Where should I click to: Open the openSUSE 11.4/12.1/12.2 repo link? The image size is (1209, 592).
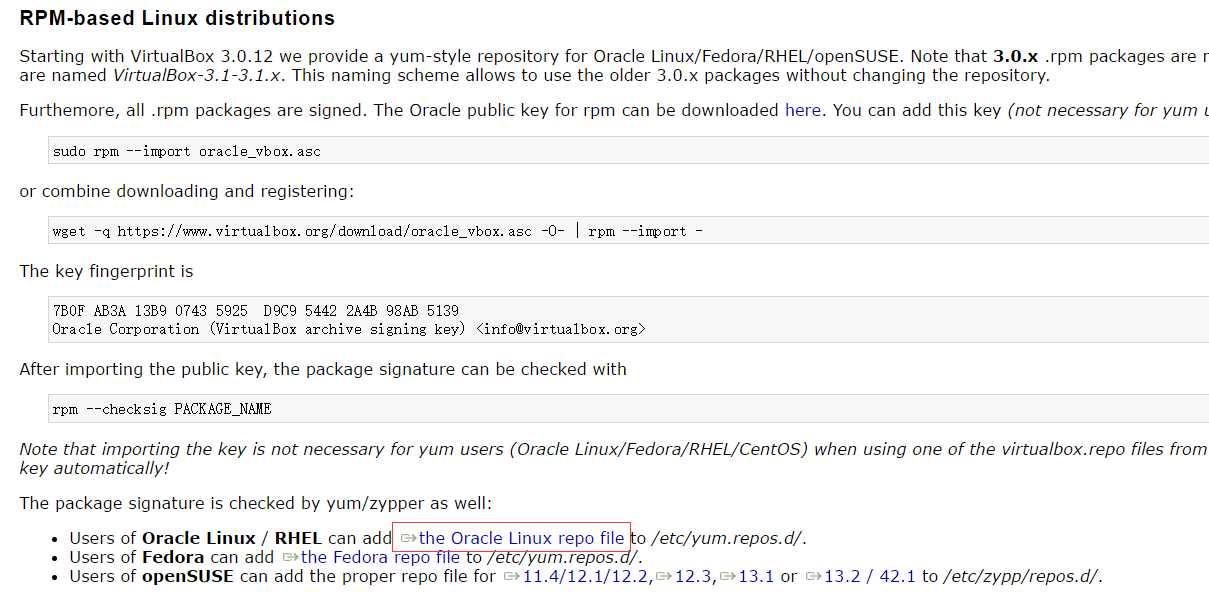point(586,576)
